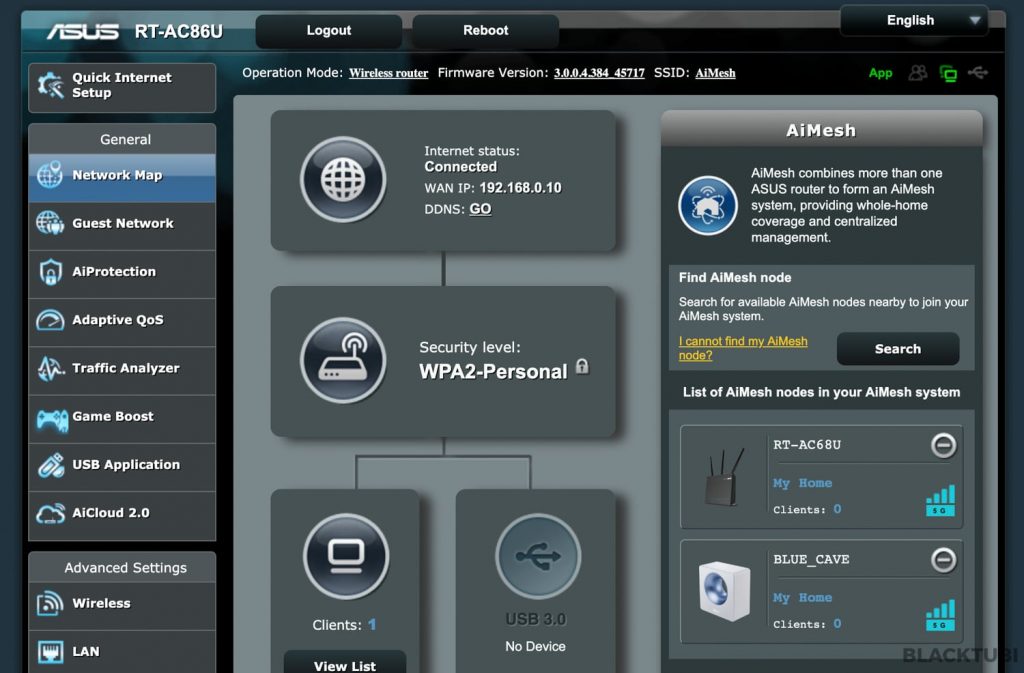The image size is (1024, 673).
Task: Click BLUE_CAVE clients count 0
Action: 837,623
